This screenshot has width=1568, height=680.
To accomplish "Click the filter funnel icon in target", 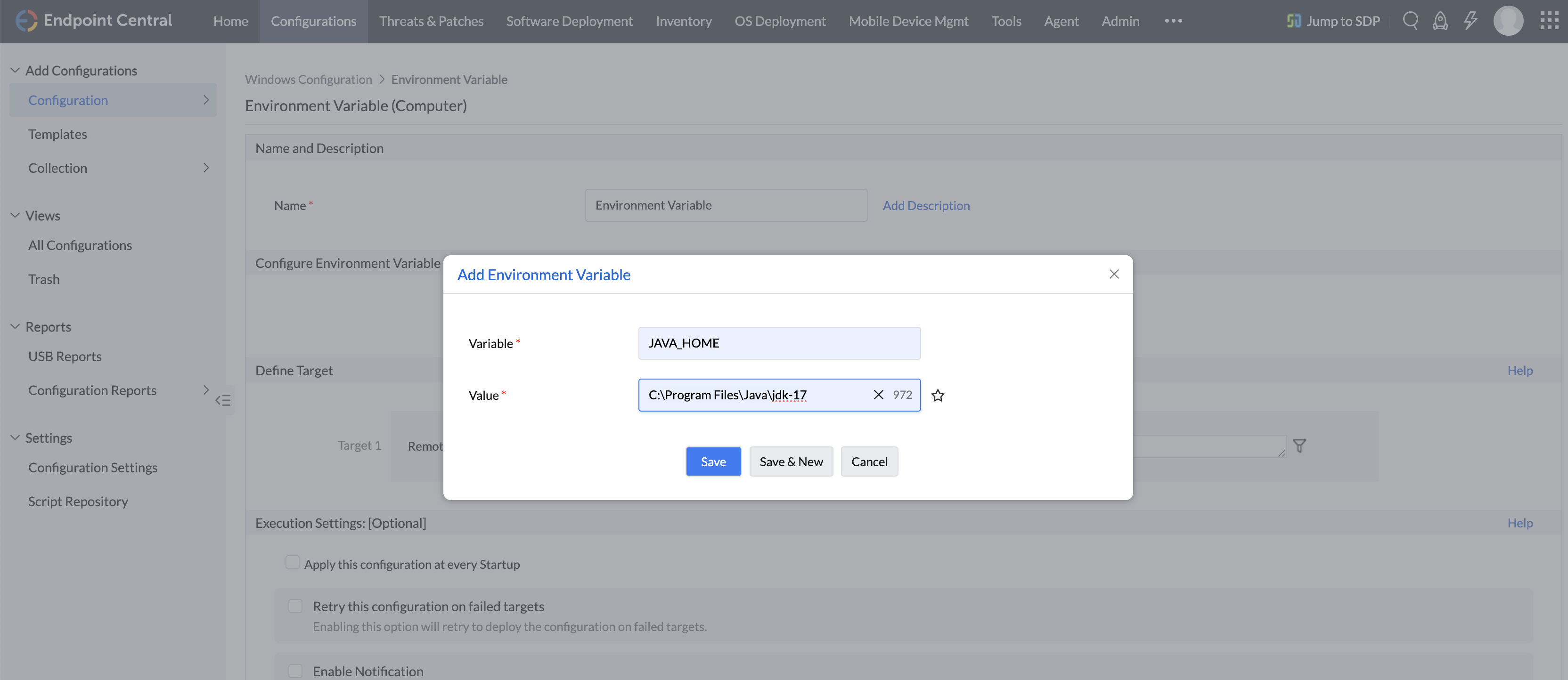I will click(x=1299, y=446).
